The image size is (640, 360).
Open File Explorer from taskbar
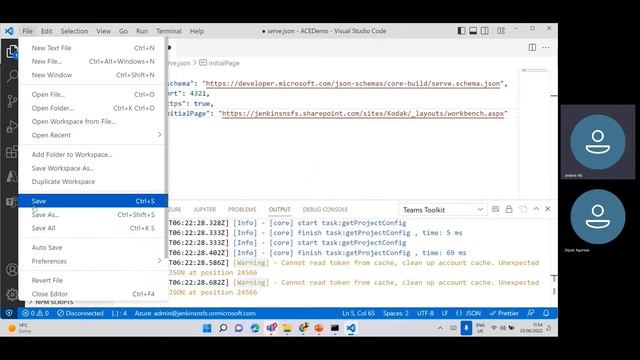(287, 328)
